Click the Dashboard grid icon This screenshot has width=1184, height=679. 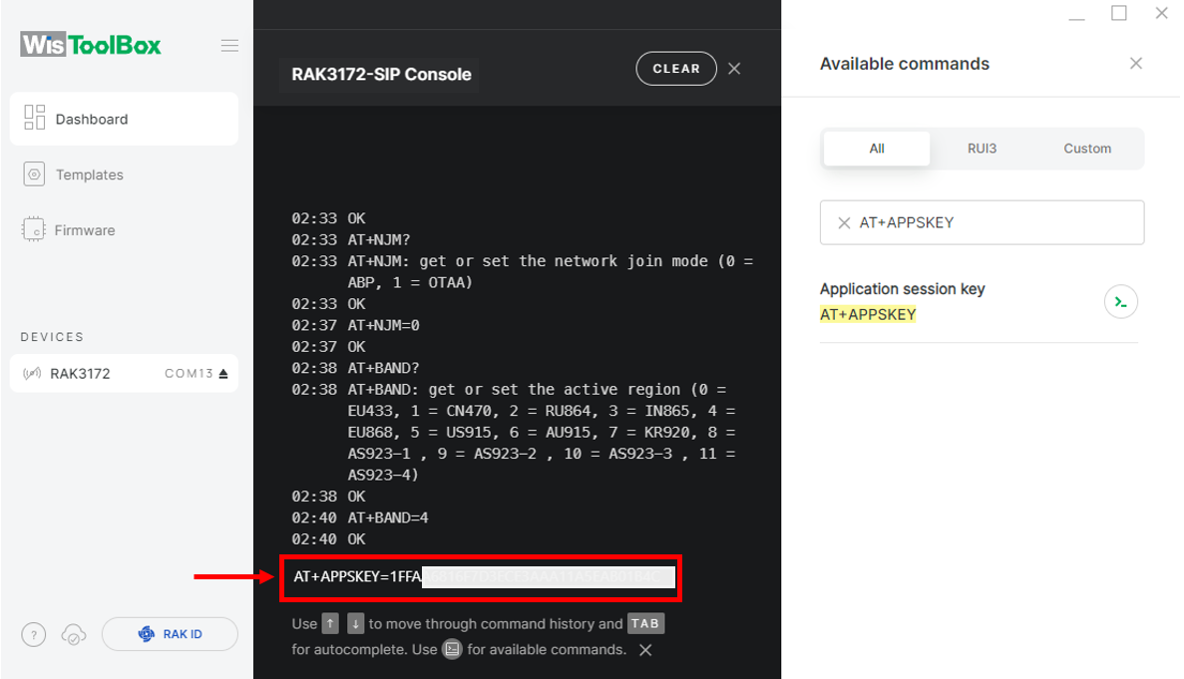click(35, 118)
